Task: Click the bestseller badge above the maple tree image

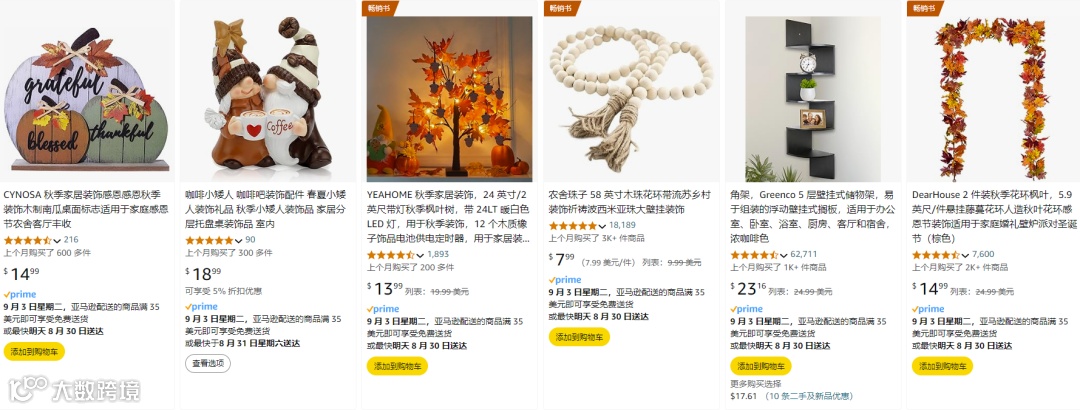Action: pos(380,8)
